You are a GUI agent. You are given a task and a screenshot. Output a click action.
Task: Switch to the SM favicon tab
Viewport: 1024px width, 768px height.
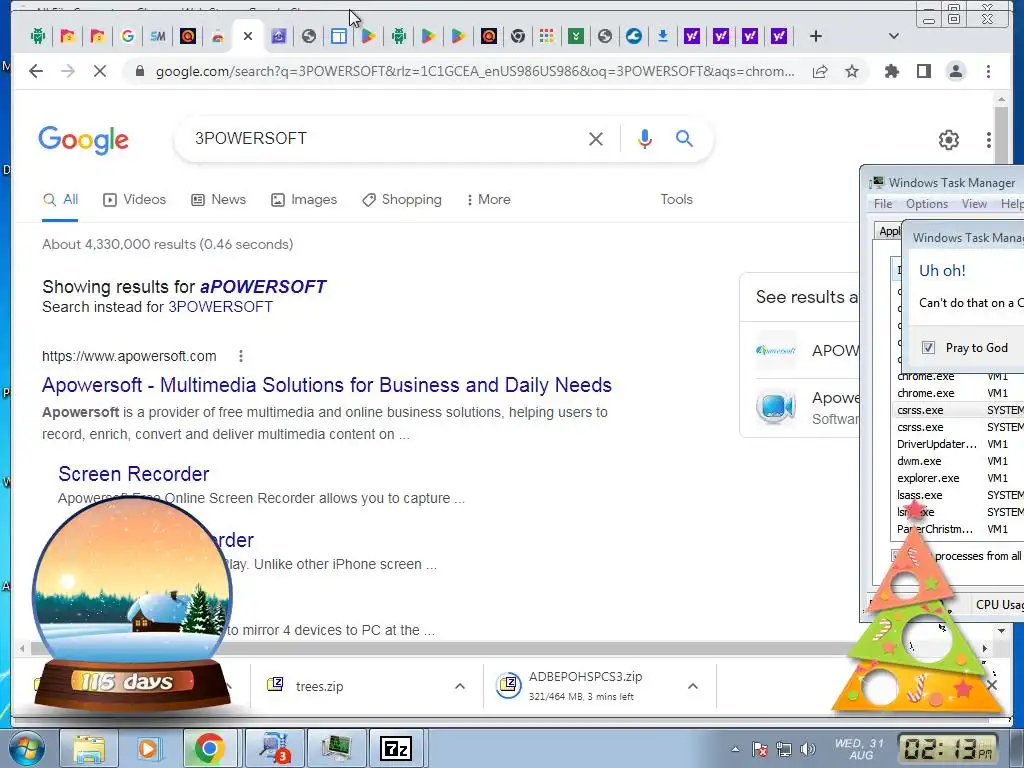(x=157, y=37)
